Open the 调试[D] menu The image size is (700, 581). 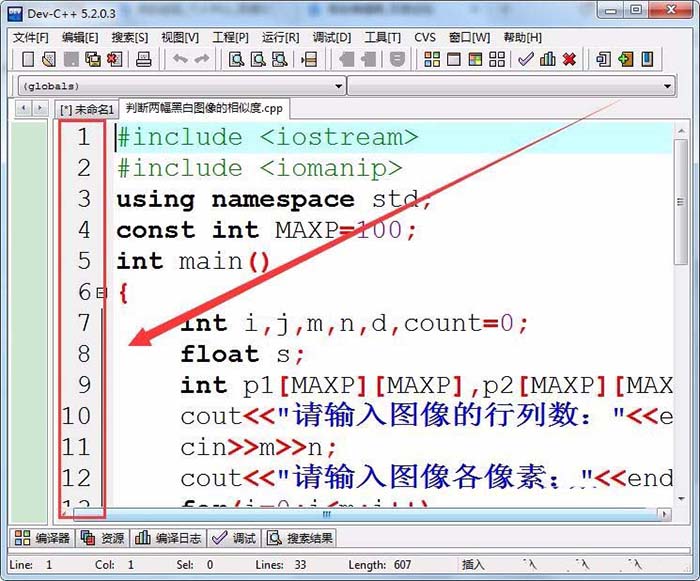tap(332, 38)
